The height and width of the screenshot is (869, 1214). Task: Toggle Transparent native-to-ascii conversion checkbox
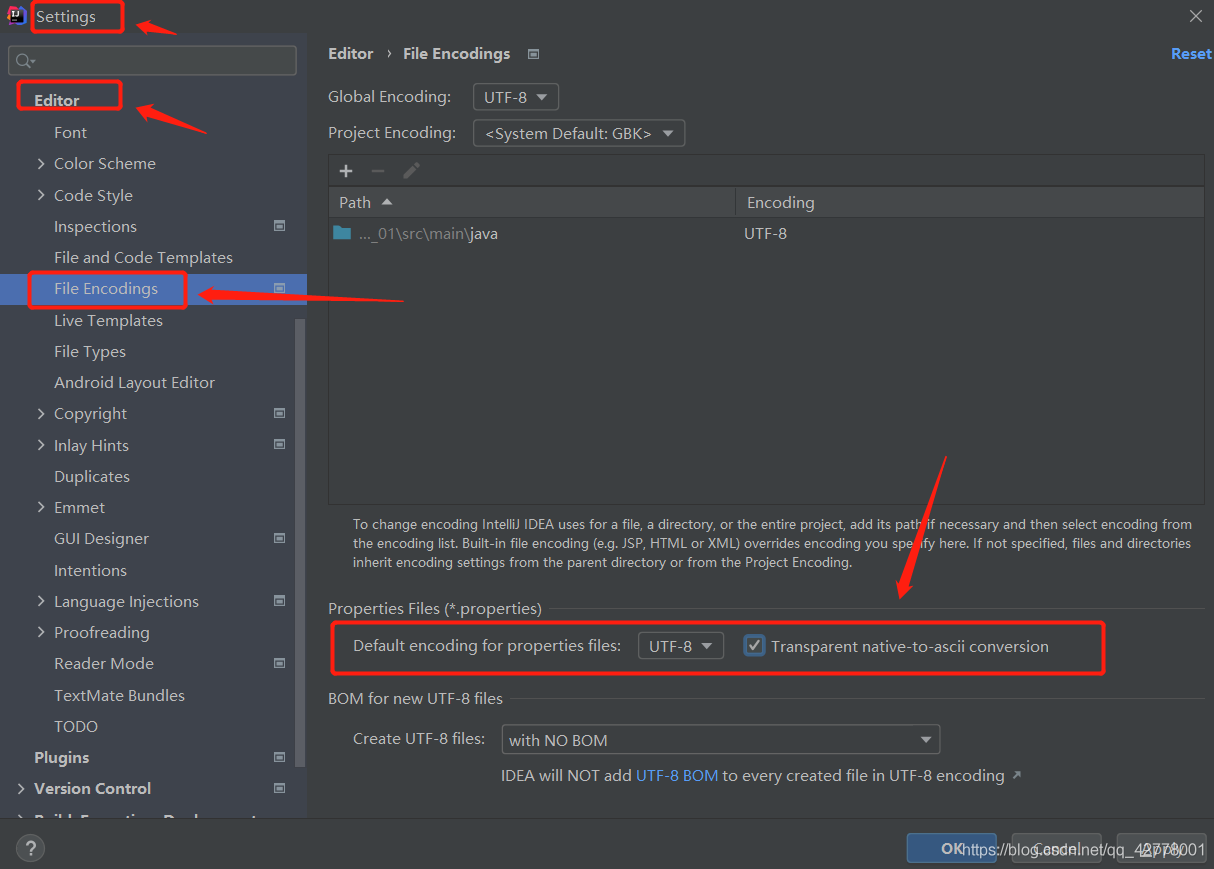[x=755, y=646]
